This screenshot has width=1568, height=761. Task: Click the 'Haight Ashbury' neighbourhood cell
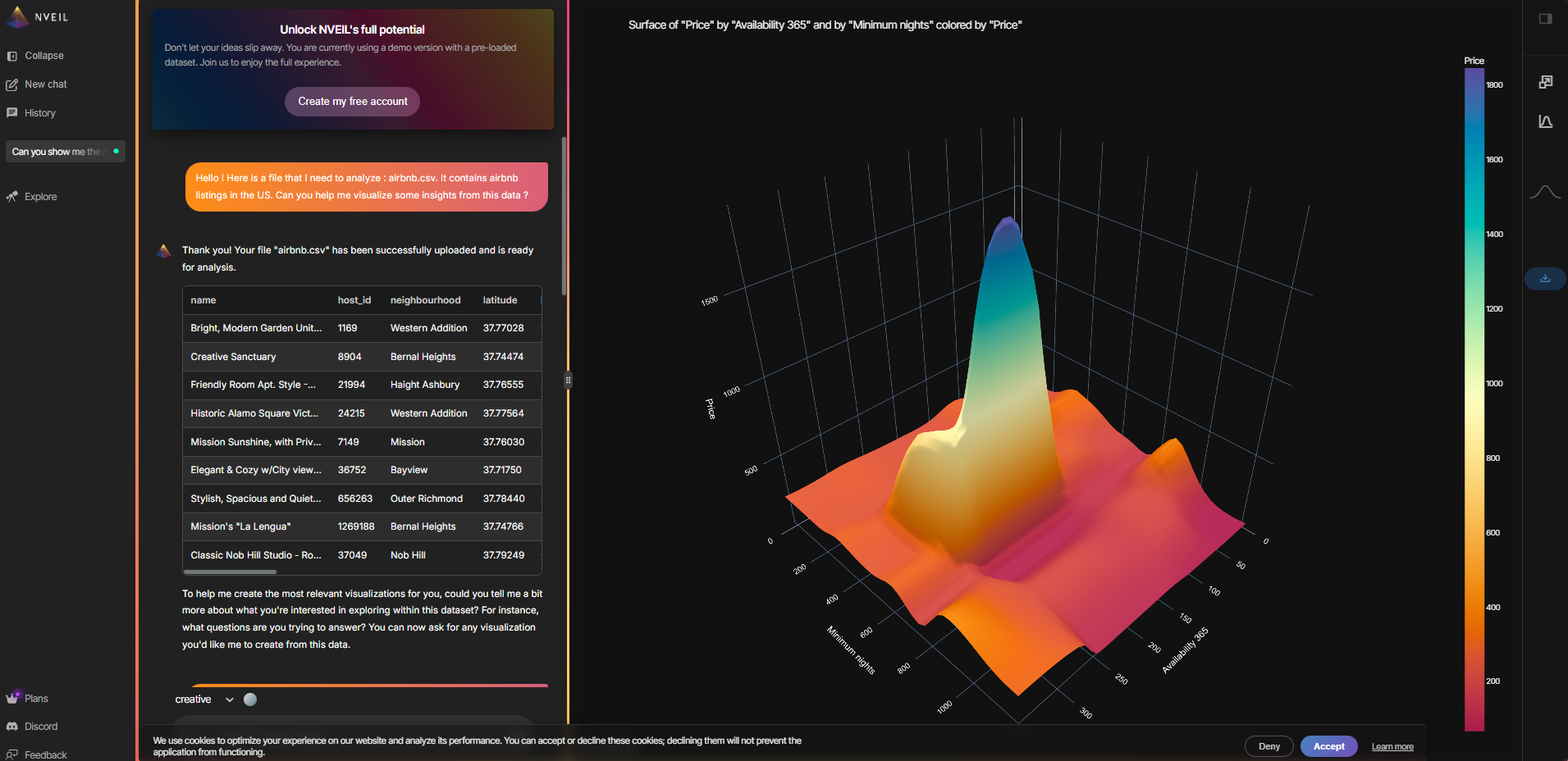[425, 385]
